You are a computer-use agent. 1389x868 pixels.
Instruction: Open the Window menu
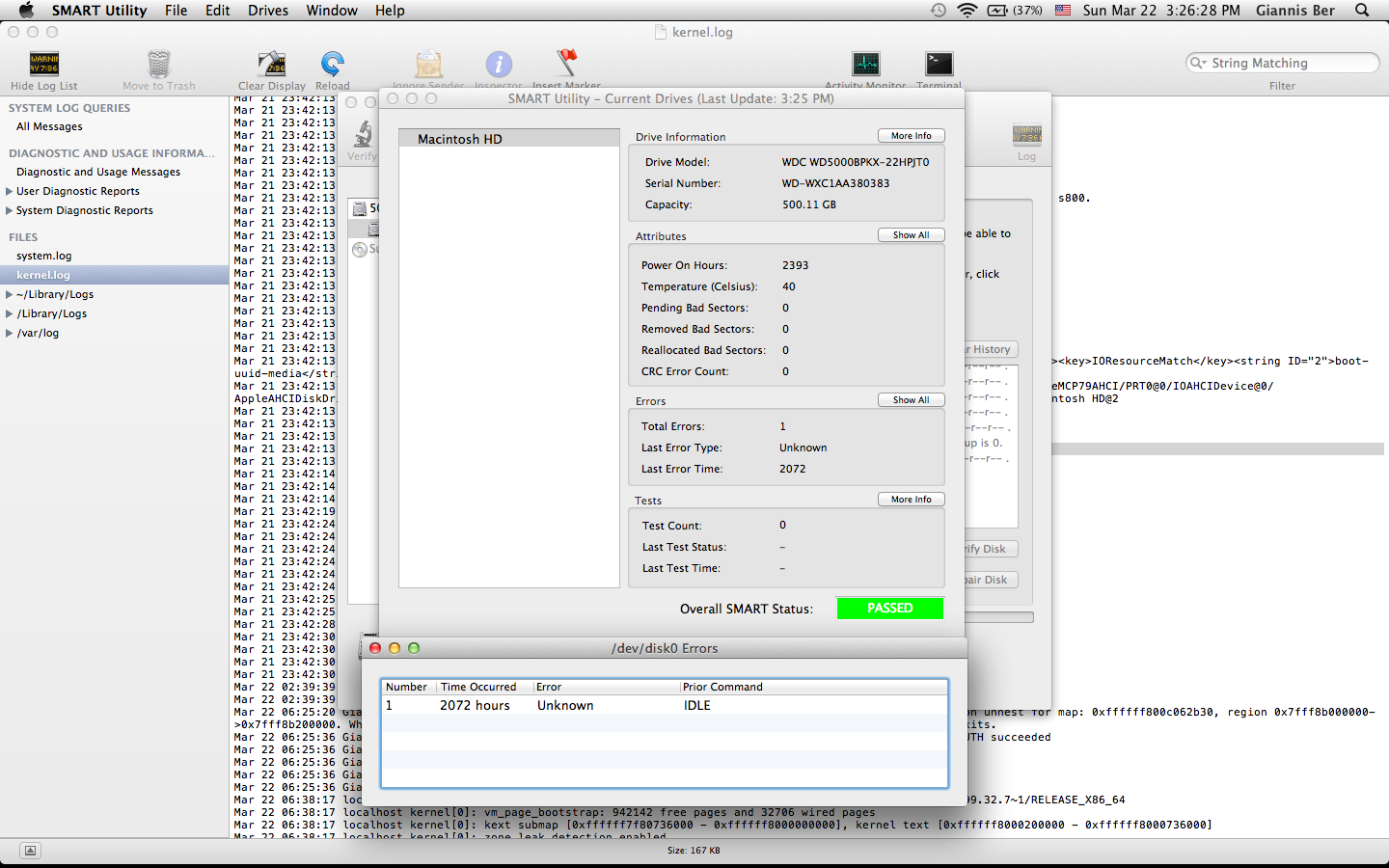(332, 10)
